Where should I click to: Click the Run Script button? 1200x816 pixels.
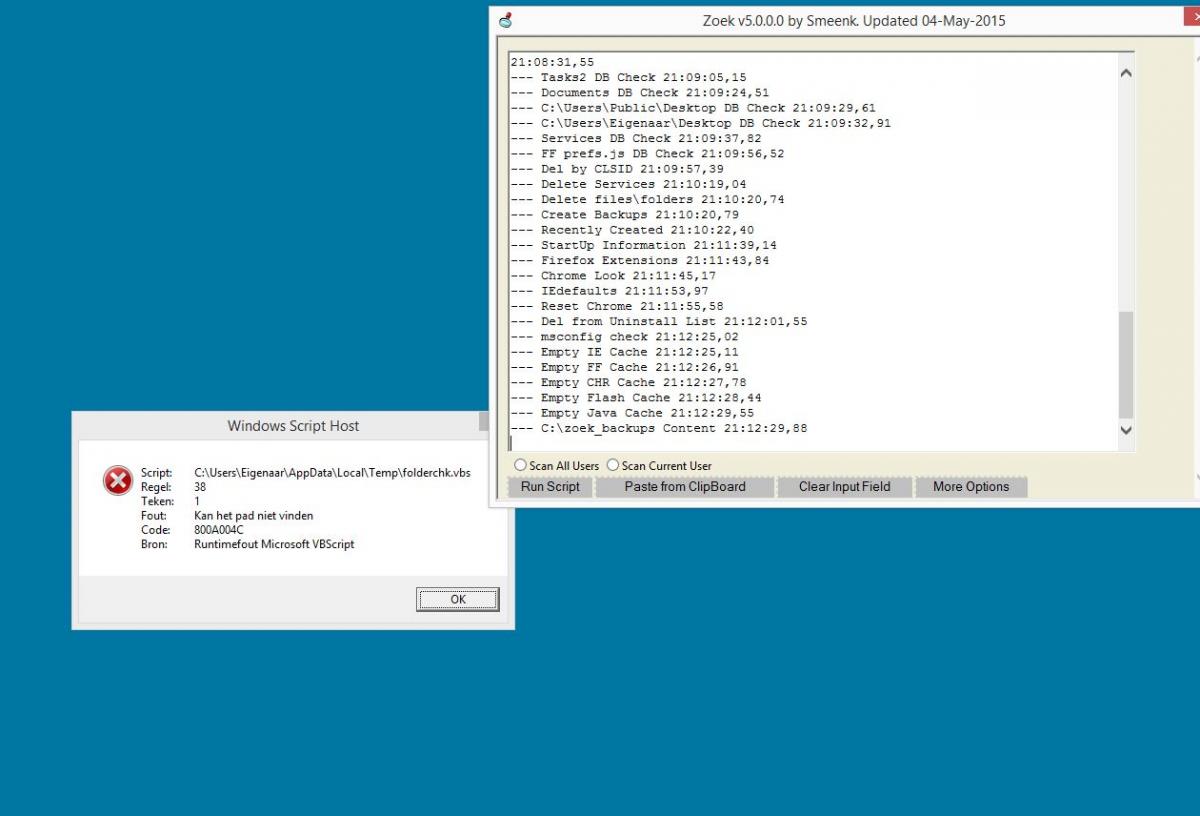click(550, 487)
